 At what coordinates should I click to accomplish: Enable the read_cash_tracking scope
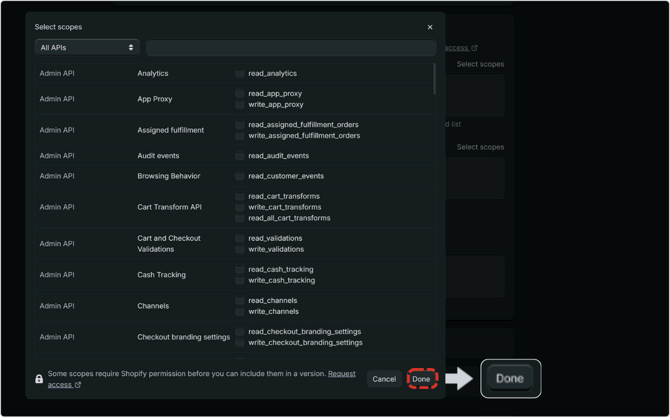(x=240, y=269)
